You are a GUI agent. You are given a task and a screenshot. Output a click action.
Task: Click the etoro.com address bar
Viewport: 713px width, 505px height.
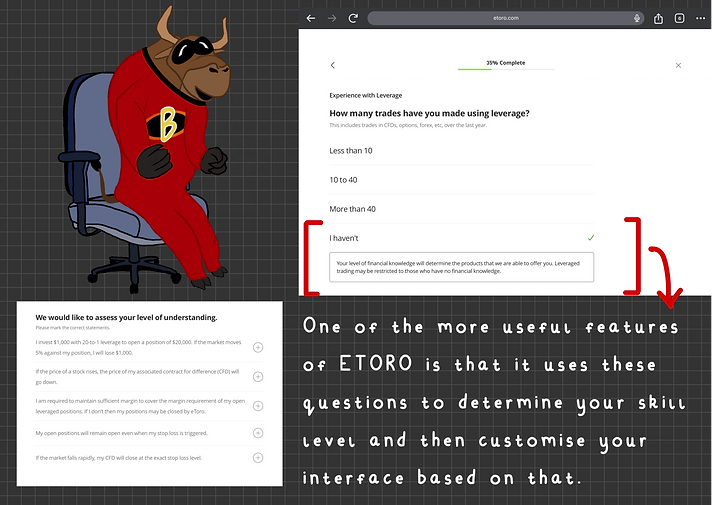506,18
